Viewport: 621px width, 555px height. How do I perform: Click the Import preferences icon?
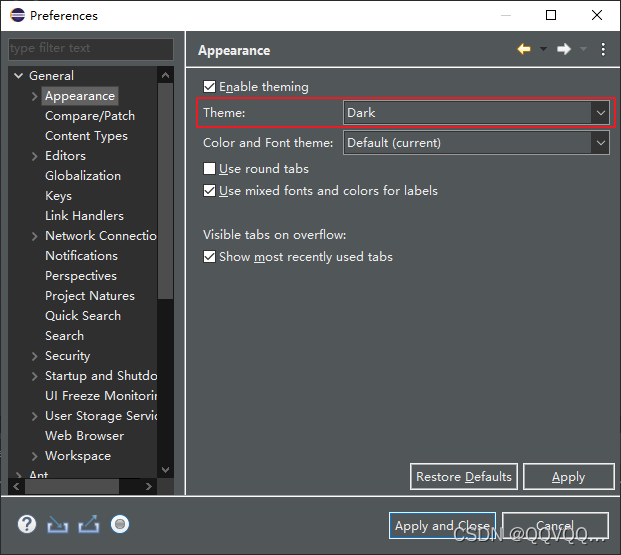[x=58, y=524]
